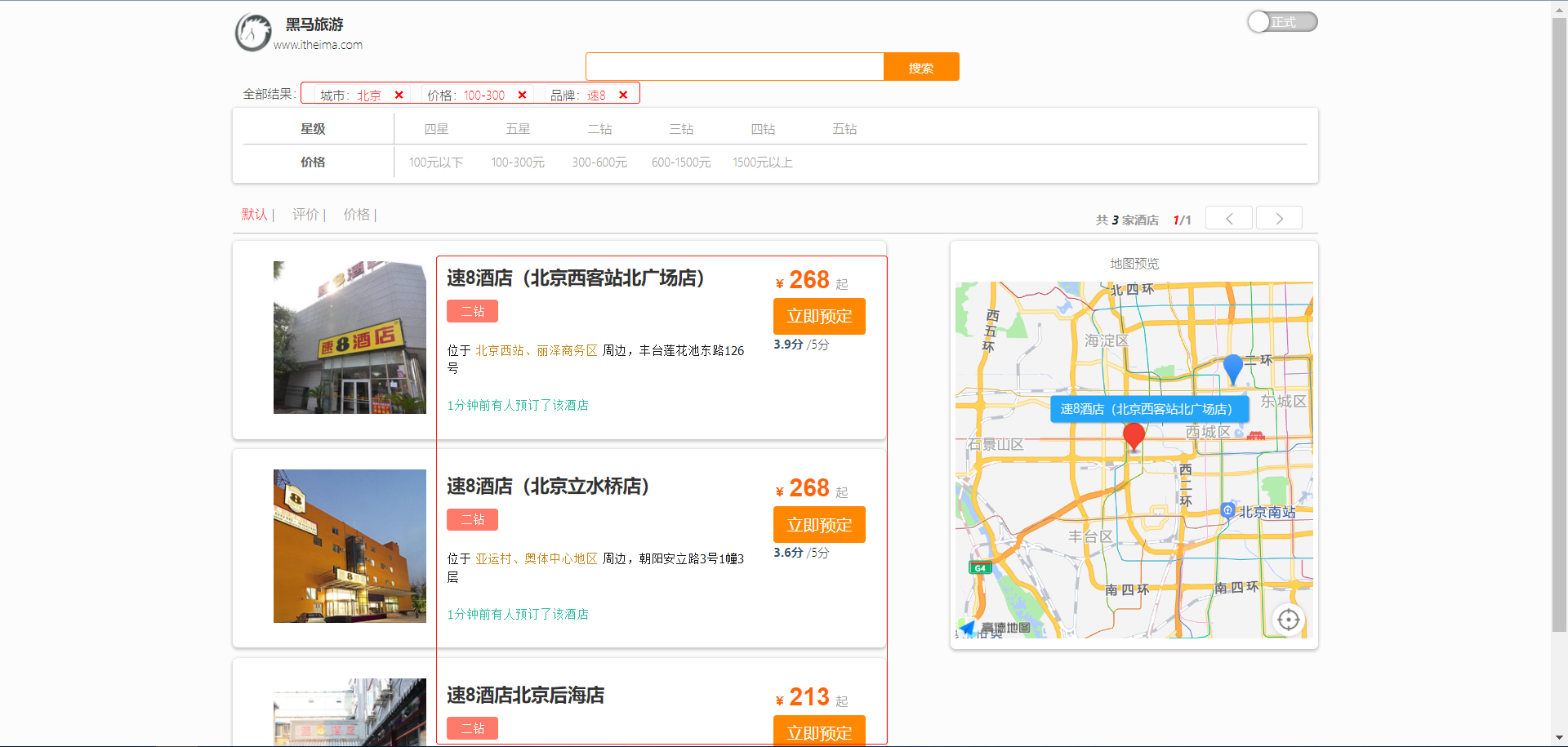Open hotel title 速8酒店北京后海店
The height and width of the screenshot is (747, 1568).
click(x=526, y=696)
